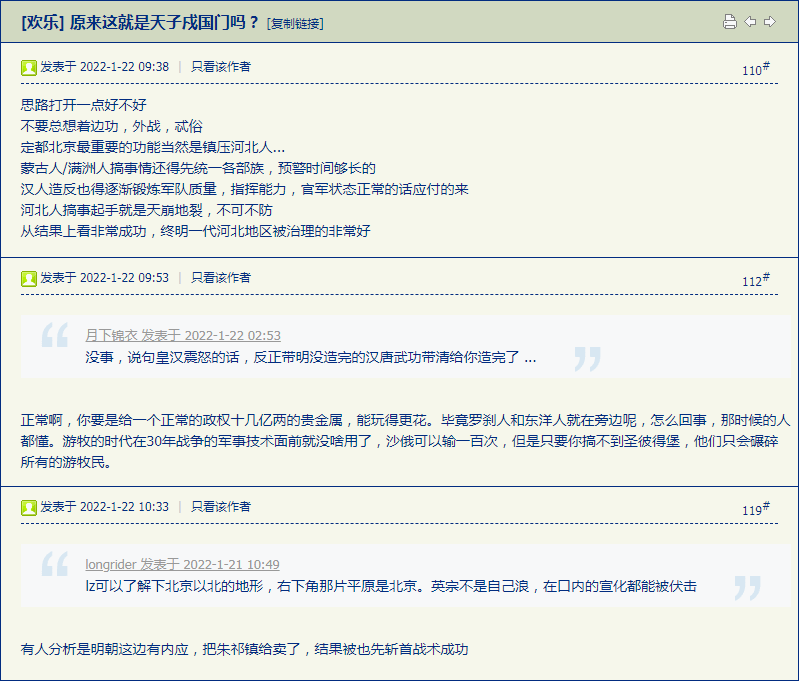Click quoted text 没事，说句皇汉震怒的话
The image size is (799, 681).
point(311,357)
